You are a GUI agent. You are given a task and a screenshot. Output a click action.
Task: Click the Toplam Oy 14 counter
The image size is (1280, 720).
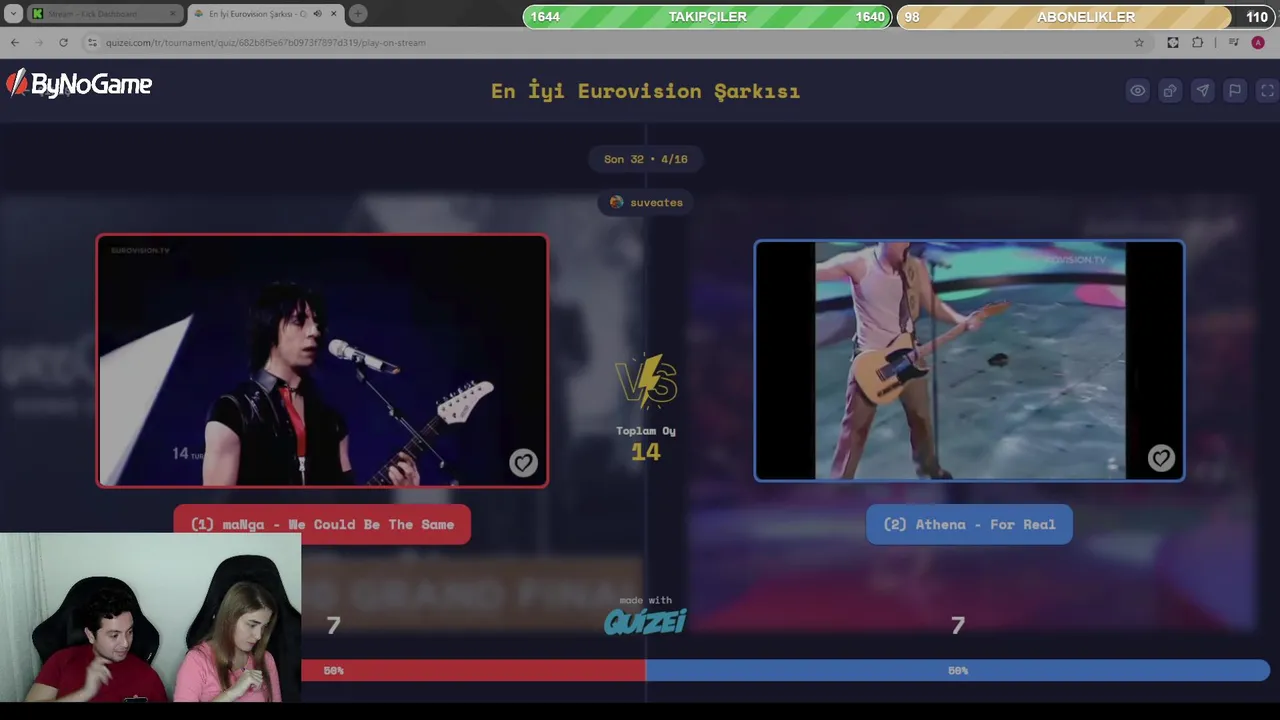pos(646,443)
